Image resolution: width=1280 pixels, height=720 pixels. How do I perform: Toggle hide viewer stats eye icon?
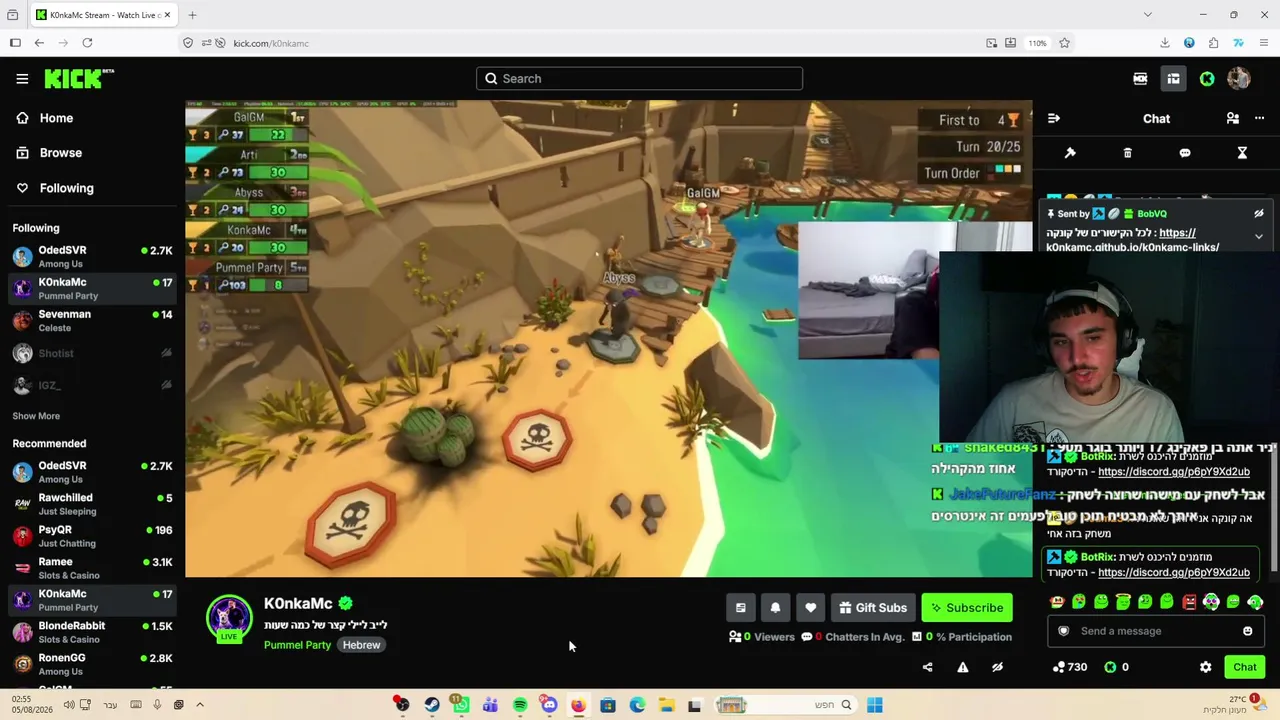click(x=997, y=667)
